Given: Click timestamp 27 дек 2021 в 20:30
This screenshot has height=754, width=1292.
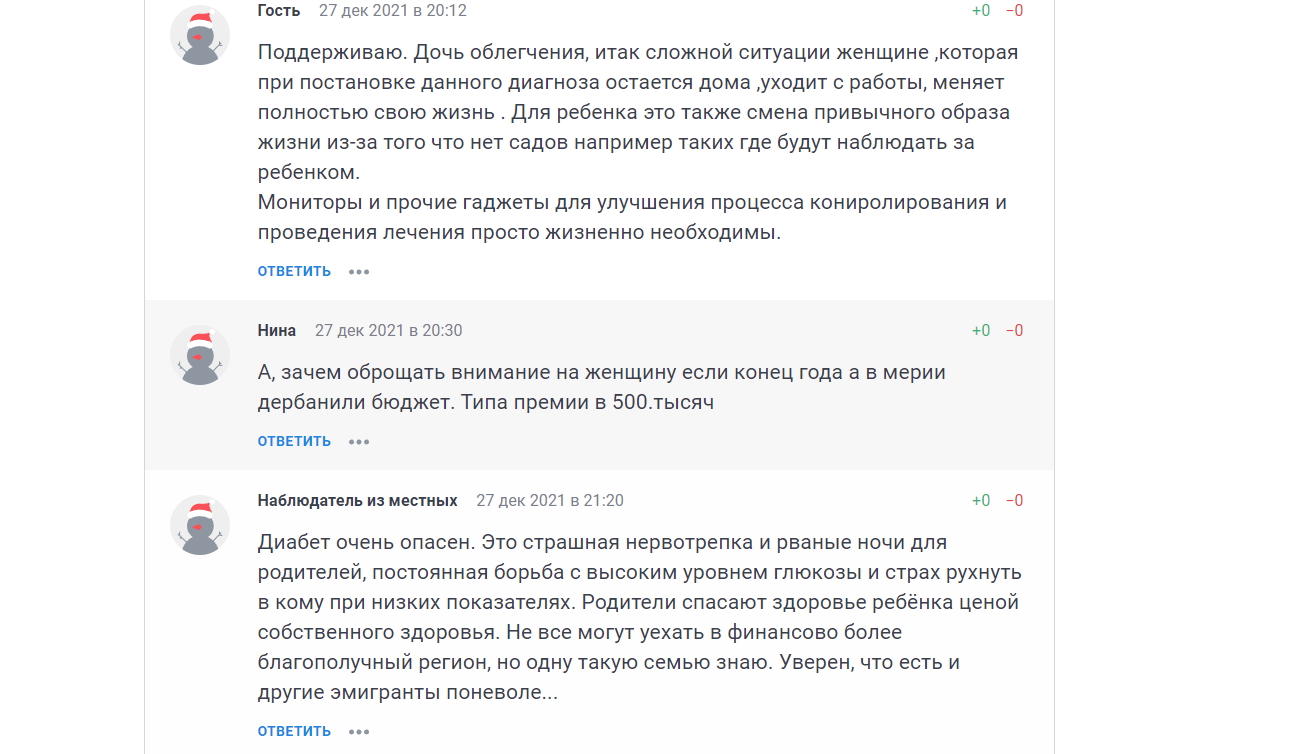Looking at the screenshot, I should 389,331.
